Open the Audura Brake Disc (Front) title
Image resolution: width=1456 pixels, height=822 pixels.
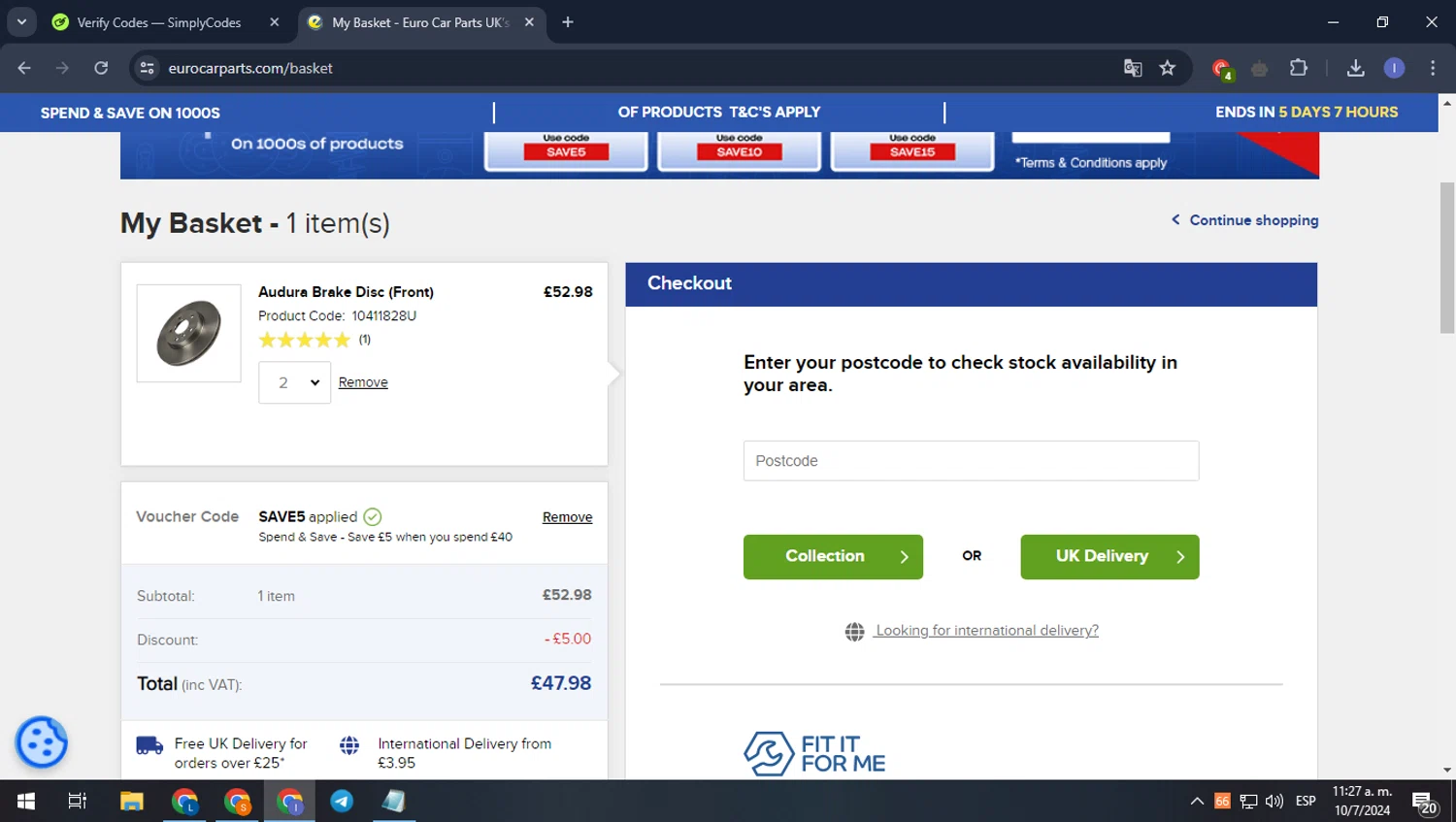click(346, 292)
